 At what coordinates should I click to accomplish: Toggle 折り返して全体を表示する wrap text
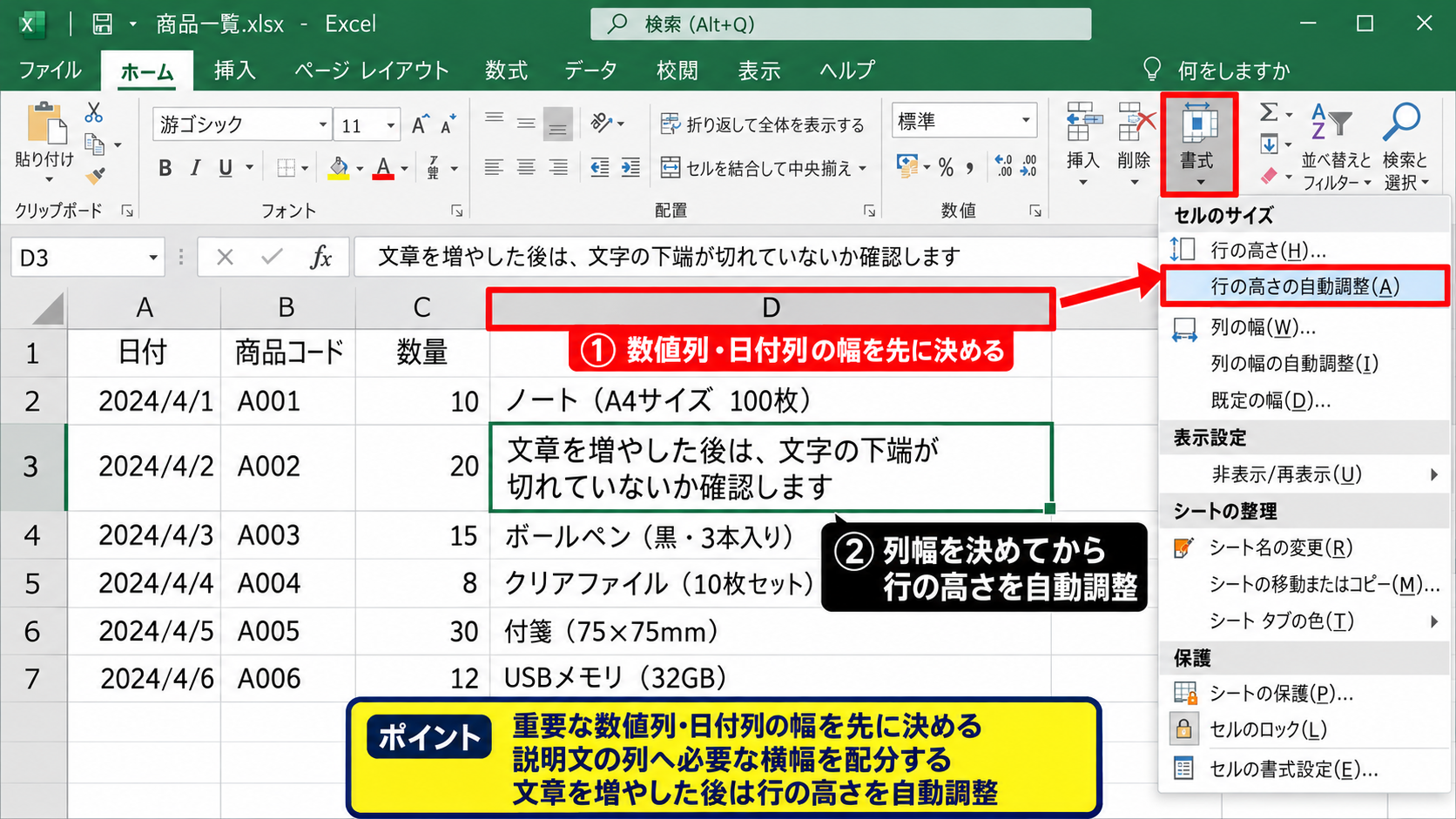click(x=762, y=124)
